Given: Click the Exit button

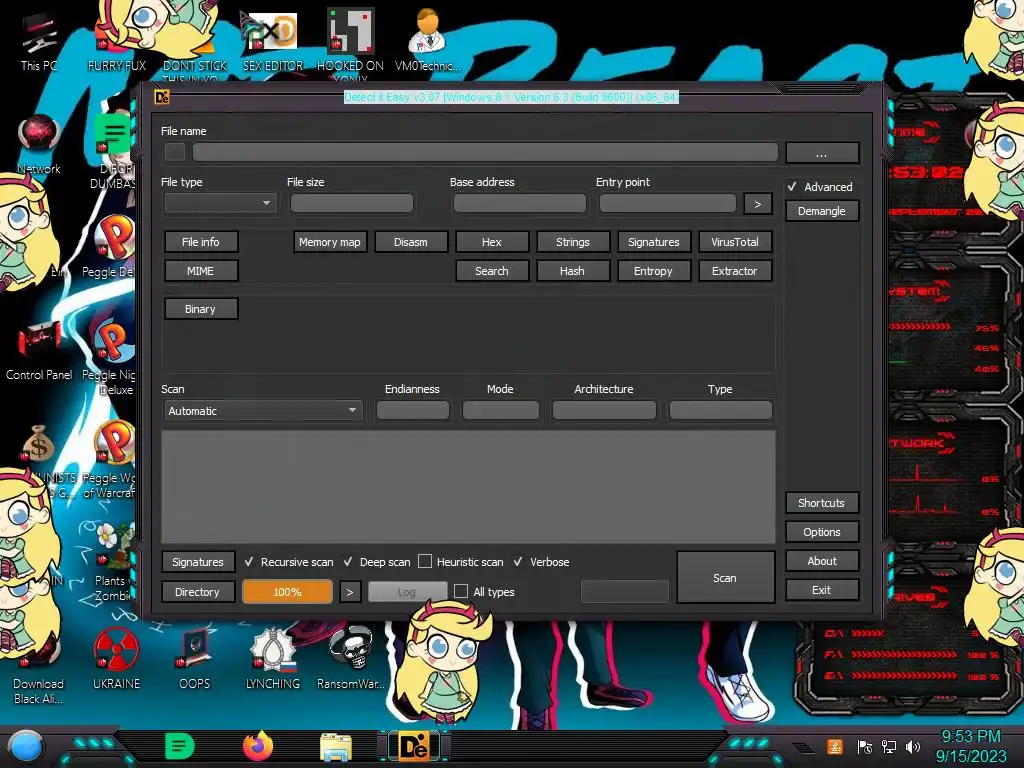Looking at the screenshot, I should pyautogui.click(x=822, y=590).
